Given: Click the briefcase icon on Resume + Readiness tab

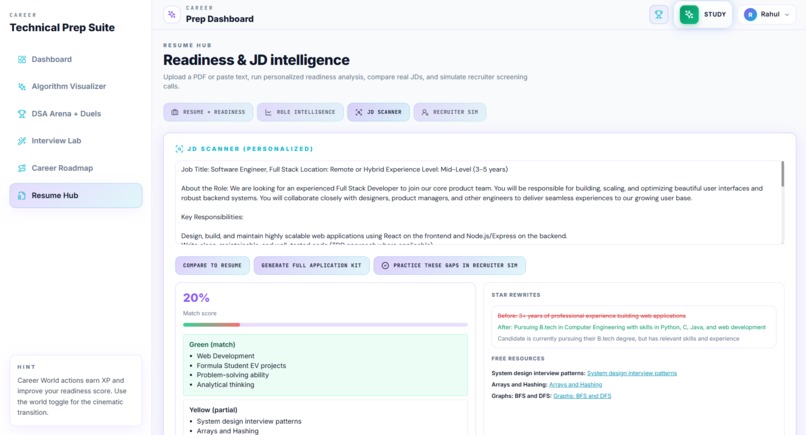Looking at the screenshot, I should 175,112.
